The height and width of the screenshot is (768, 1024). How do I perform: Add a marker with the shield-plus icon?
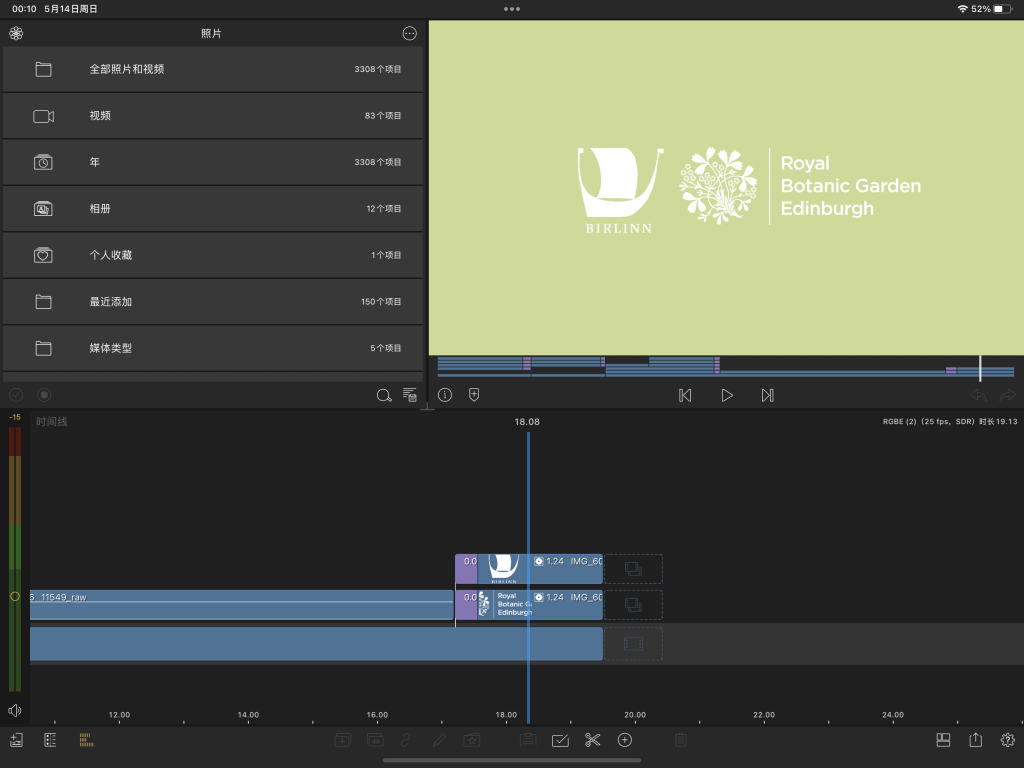pyautogui.click(x=474, y=394)
